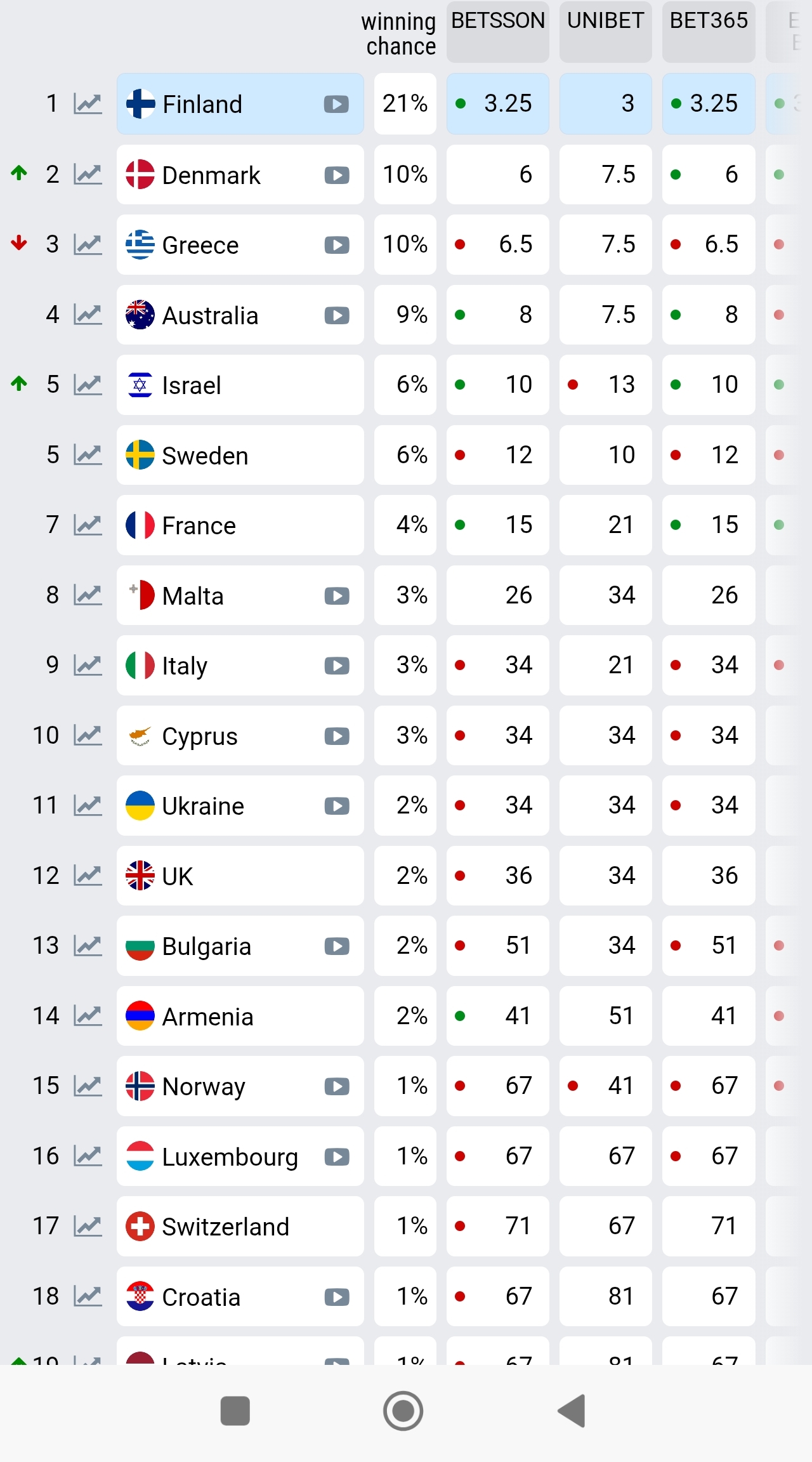Open the odds history chart for Finland
812x1462 pixels.
[x=88, y=103]
